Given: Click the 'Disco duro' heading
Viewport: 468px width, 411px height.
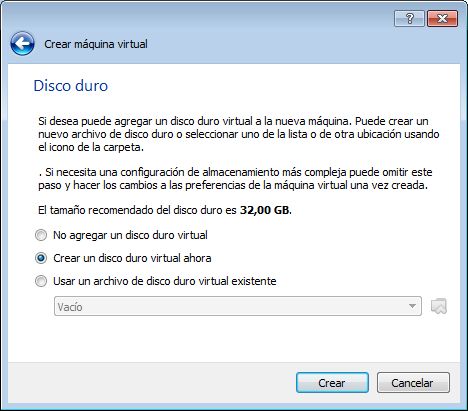Looking at the screenshot, I should point(71,86).
